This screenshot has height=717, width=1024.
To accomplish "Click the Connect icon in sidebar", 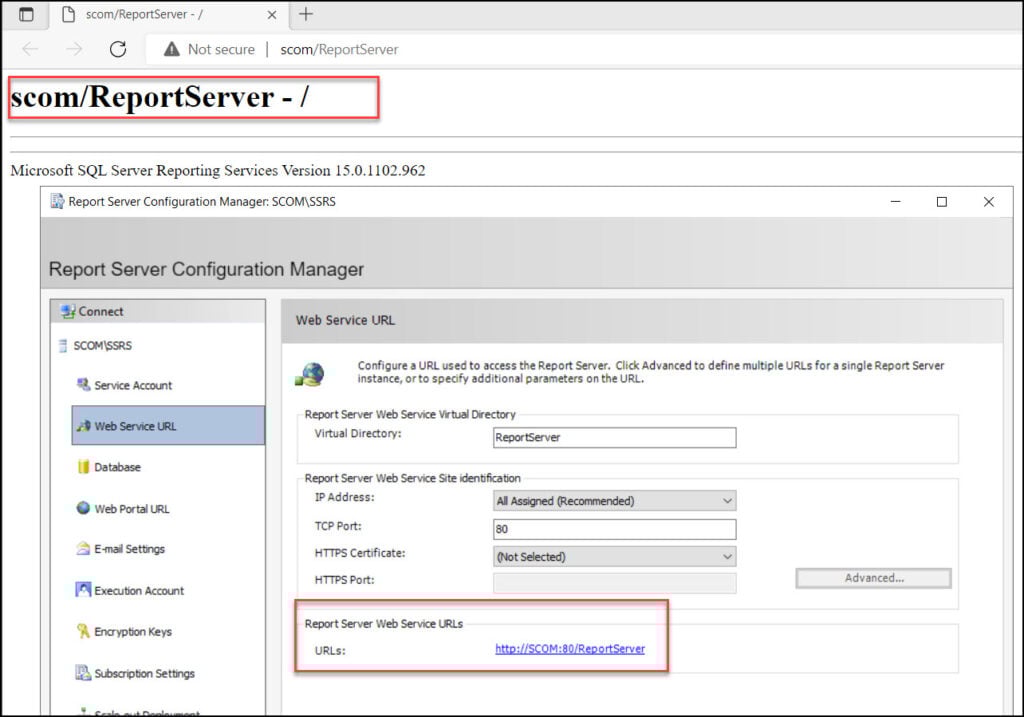I will [68, 311].
